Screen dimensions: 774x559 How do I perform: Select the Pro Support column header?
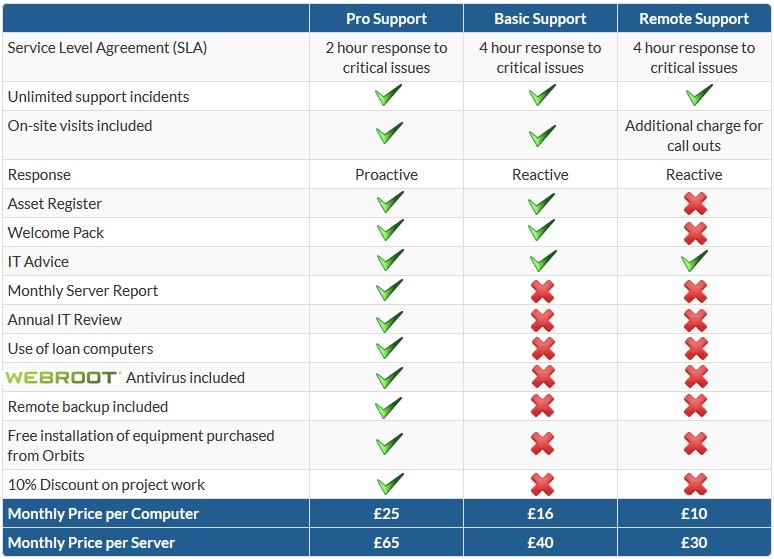[387, 19]
